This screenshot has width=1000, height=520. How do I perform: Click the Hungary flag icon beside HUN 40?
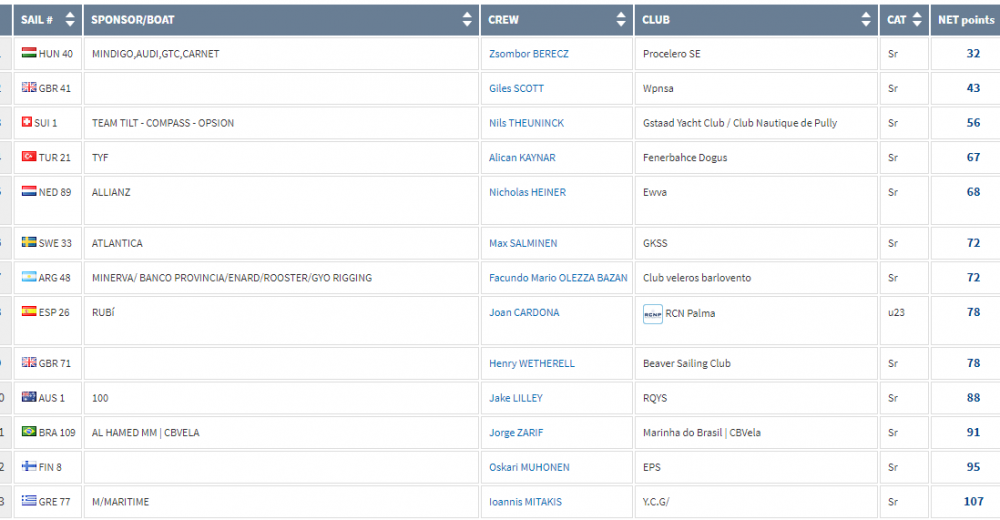point(28,54)
